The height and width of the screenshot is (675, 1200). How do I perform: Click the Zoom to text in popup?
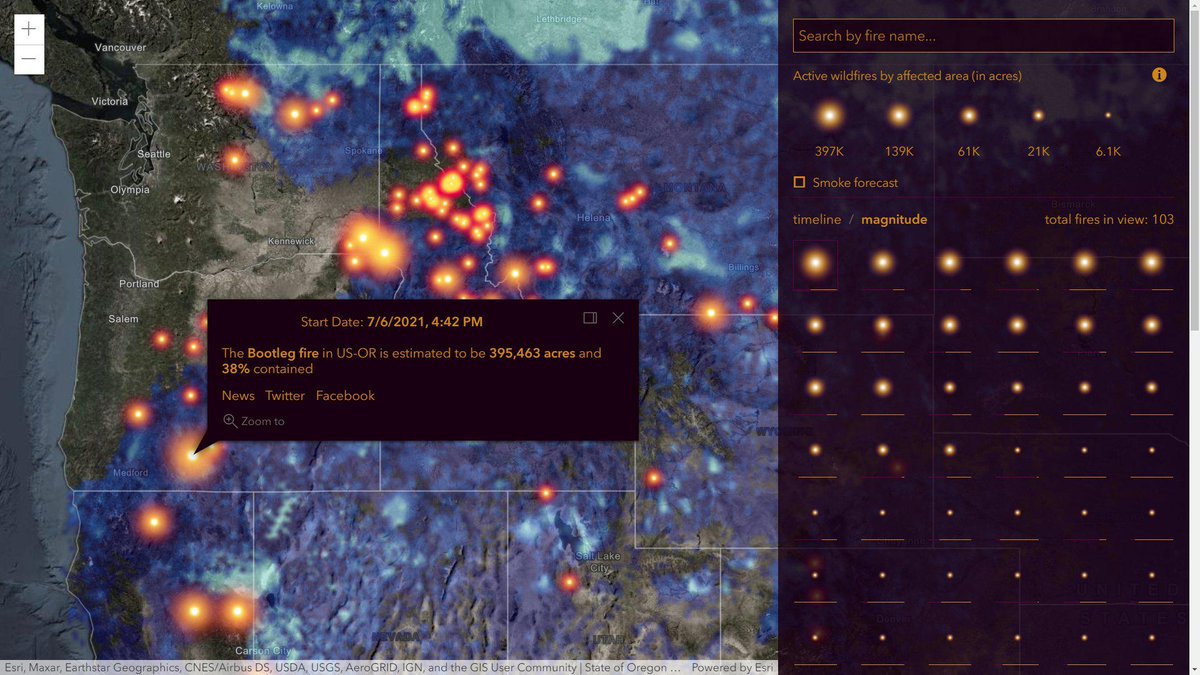tap(263, 421)
